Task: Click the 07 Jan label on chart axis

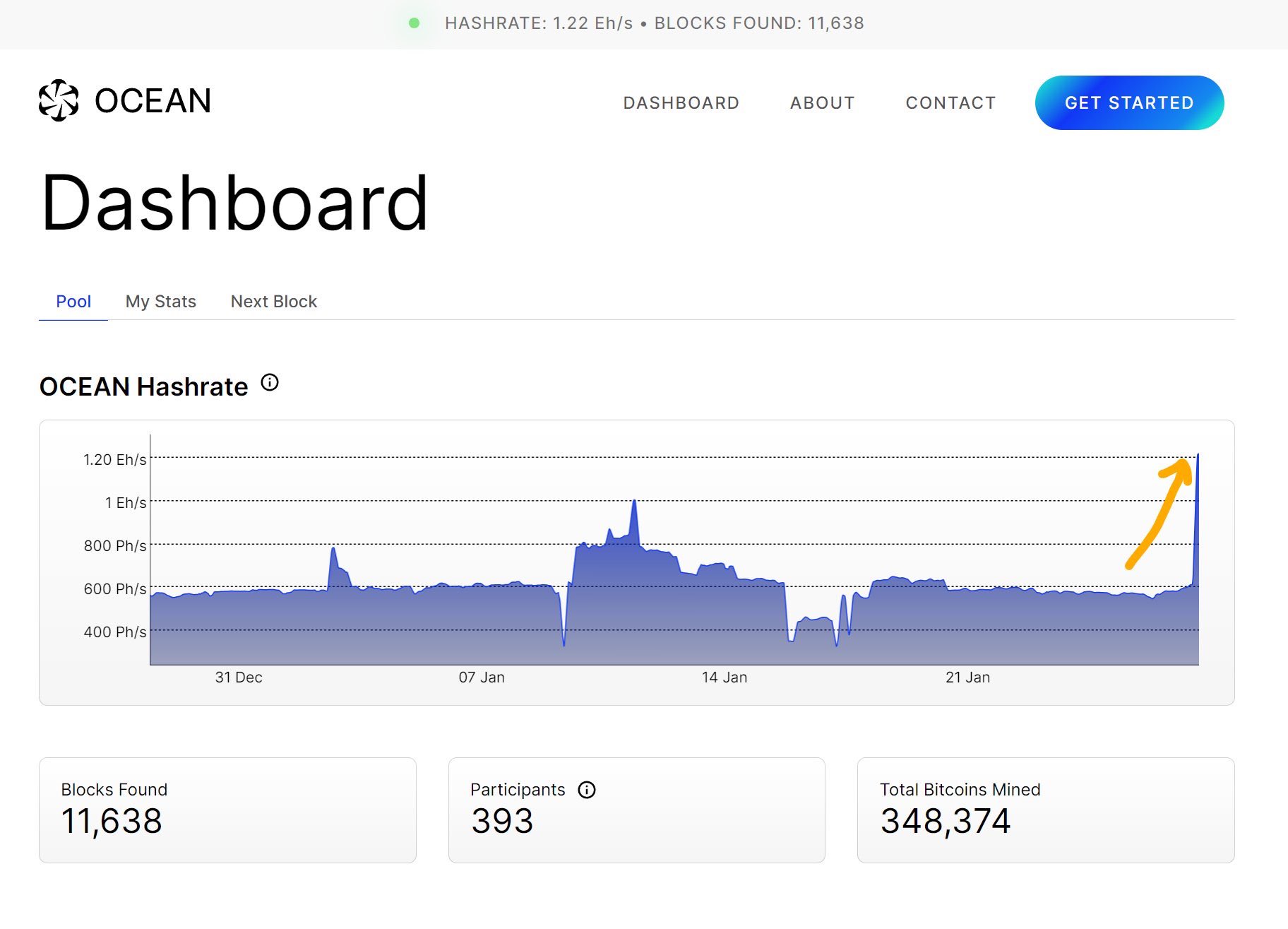Action: 482,677
